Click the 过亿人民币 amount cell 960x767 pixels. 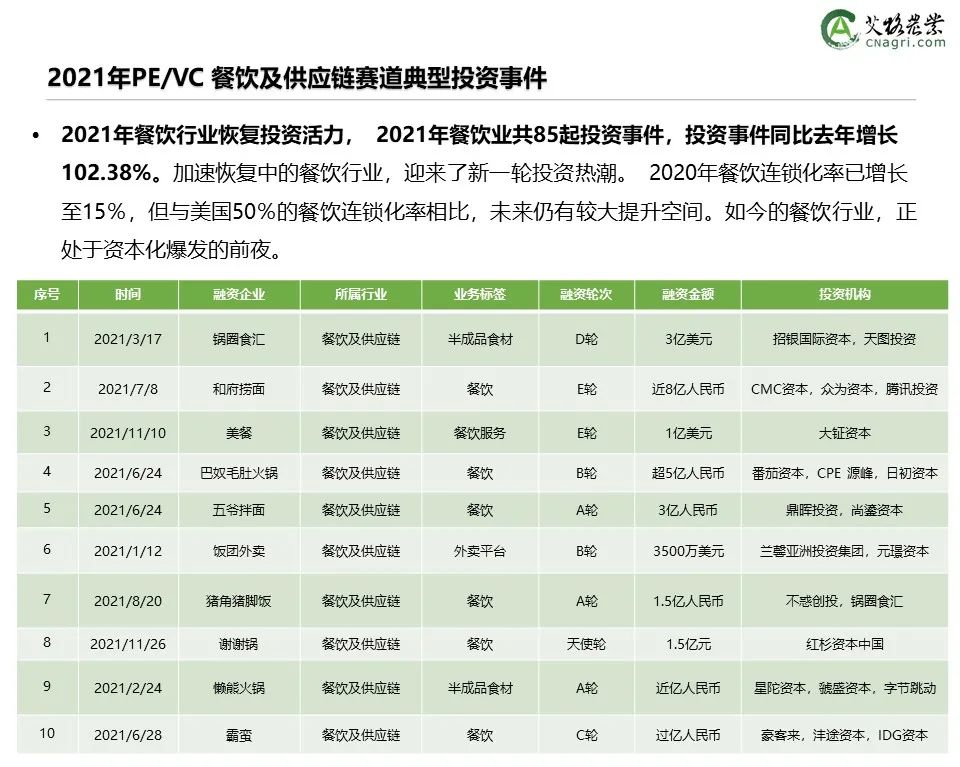coord(688,735)
